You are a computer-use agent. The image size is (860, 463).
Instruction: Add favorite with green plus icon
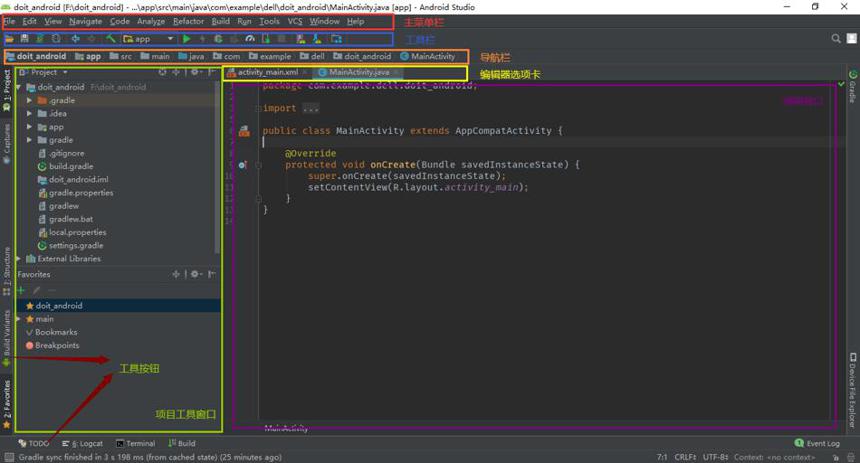point(21,290)
